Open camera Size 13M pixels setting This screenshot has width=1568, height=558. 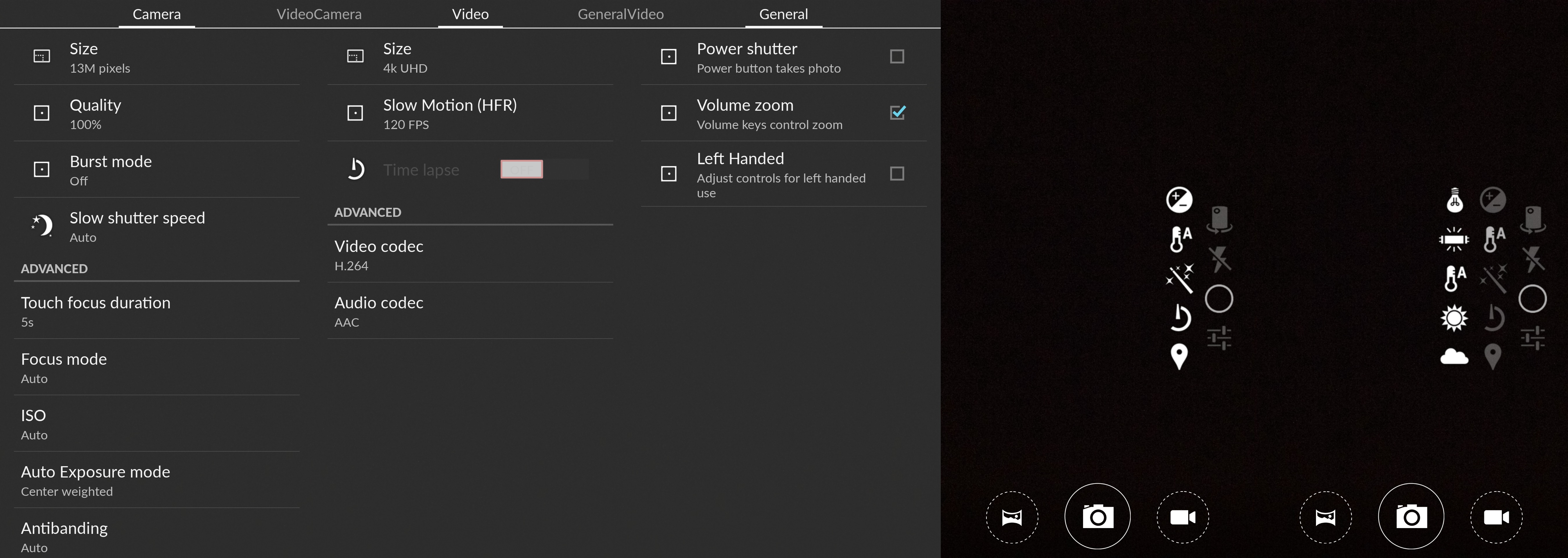click(157, 57)
